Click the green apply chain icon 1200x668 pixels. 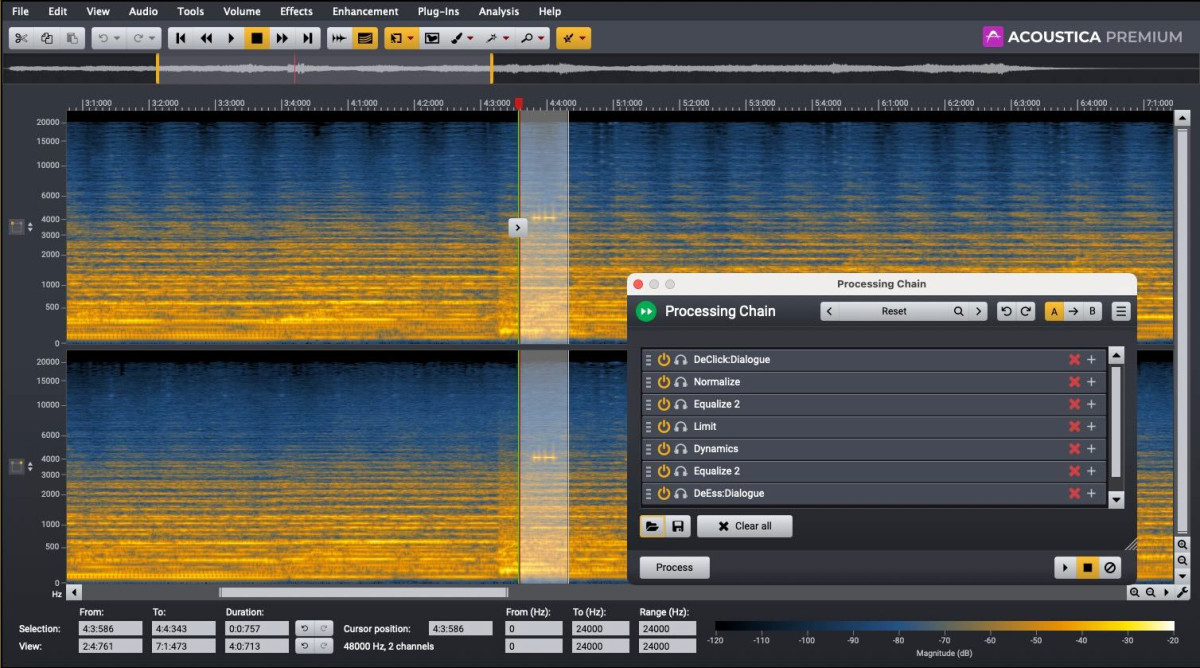pos(646,311)
